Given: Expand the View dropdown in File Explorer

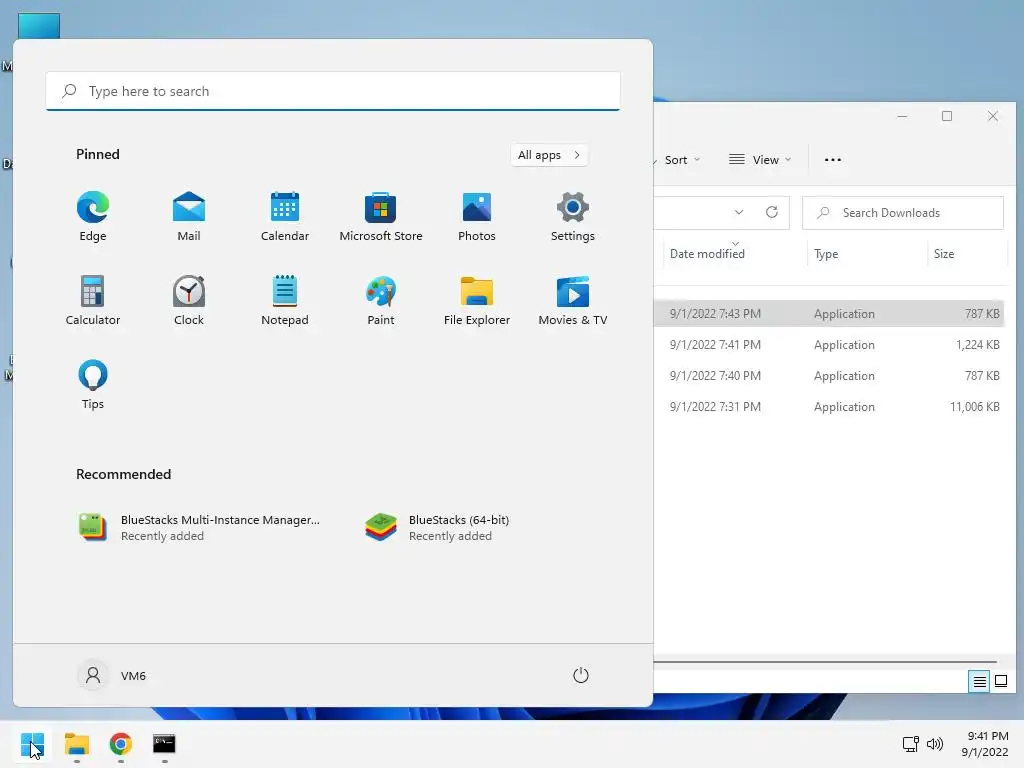Looking at the screenshot, I should pos(760,160).
